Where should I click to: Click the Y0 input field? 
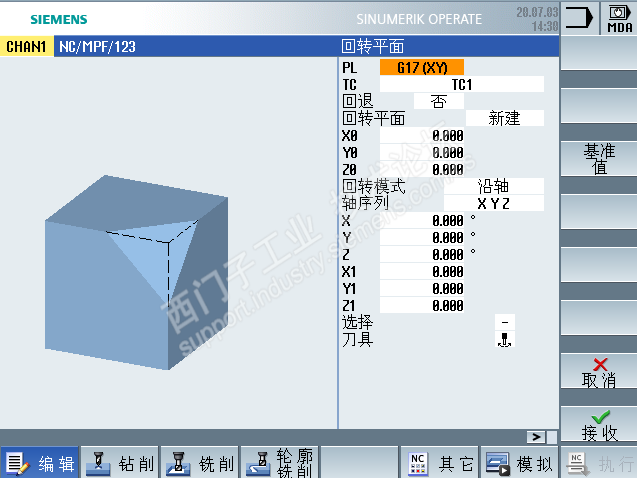coord(422,152)
